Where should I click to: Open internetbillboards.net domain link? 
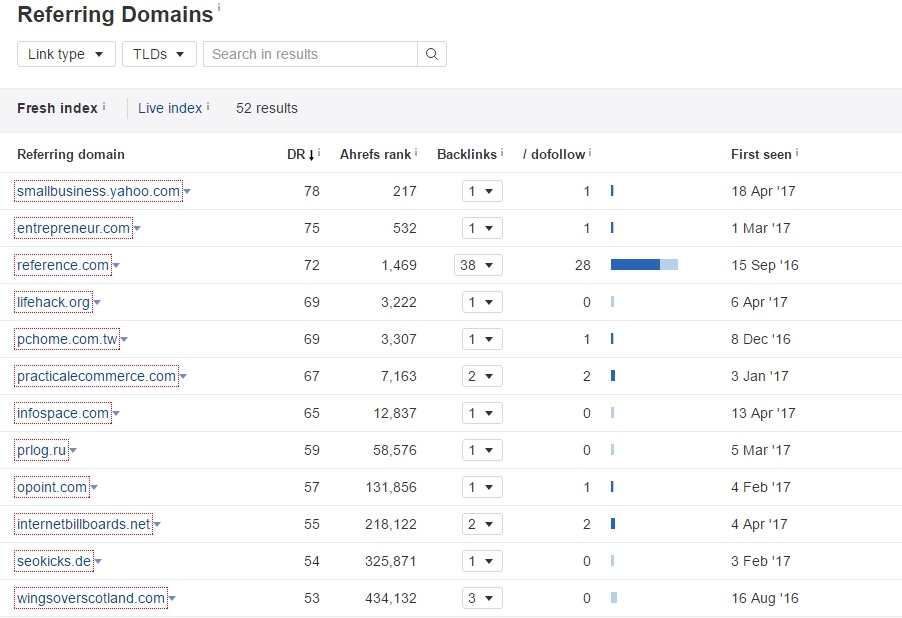click(x=83, y=524)
